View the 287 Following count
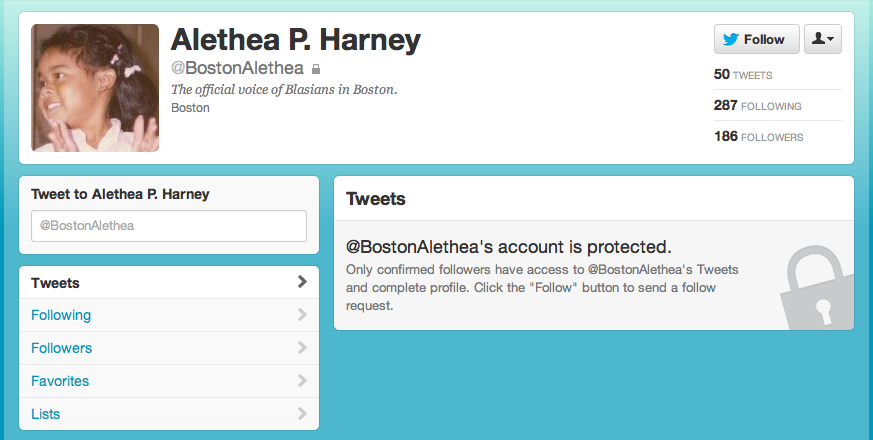Image resolution: width=873 pixels, height=440 pixels. pos(757,105)
